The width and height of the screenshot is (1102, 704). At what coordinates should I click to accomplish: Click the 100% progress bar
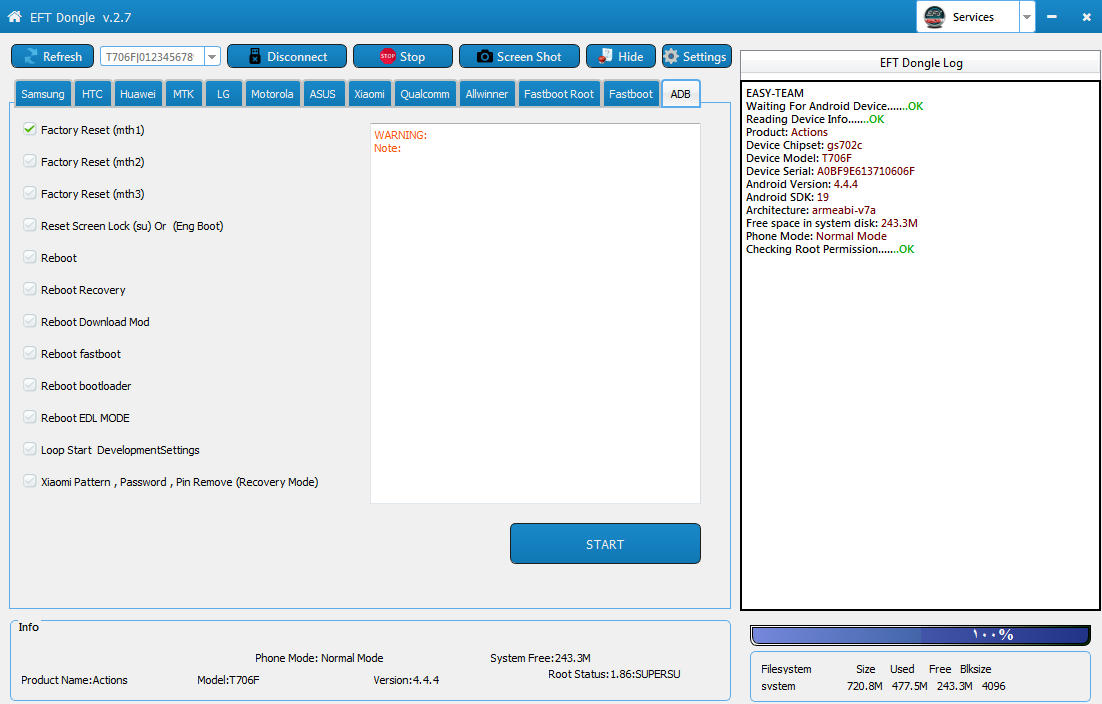(x=921, y=635)
